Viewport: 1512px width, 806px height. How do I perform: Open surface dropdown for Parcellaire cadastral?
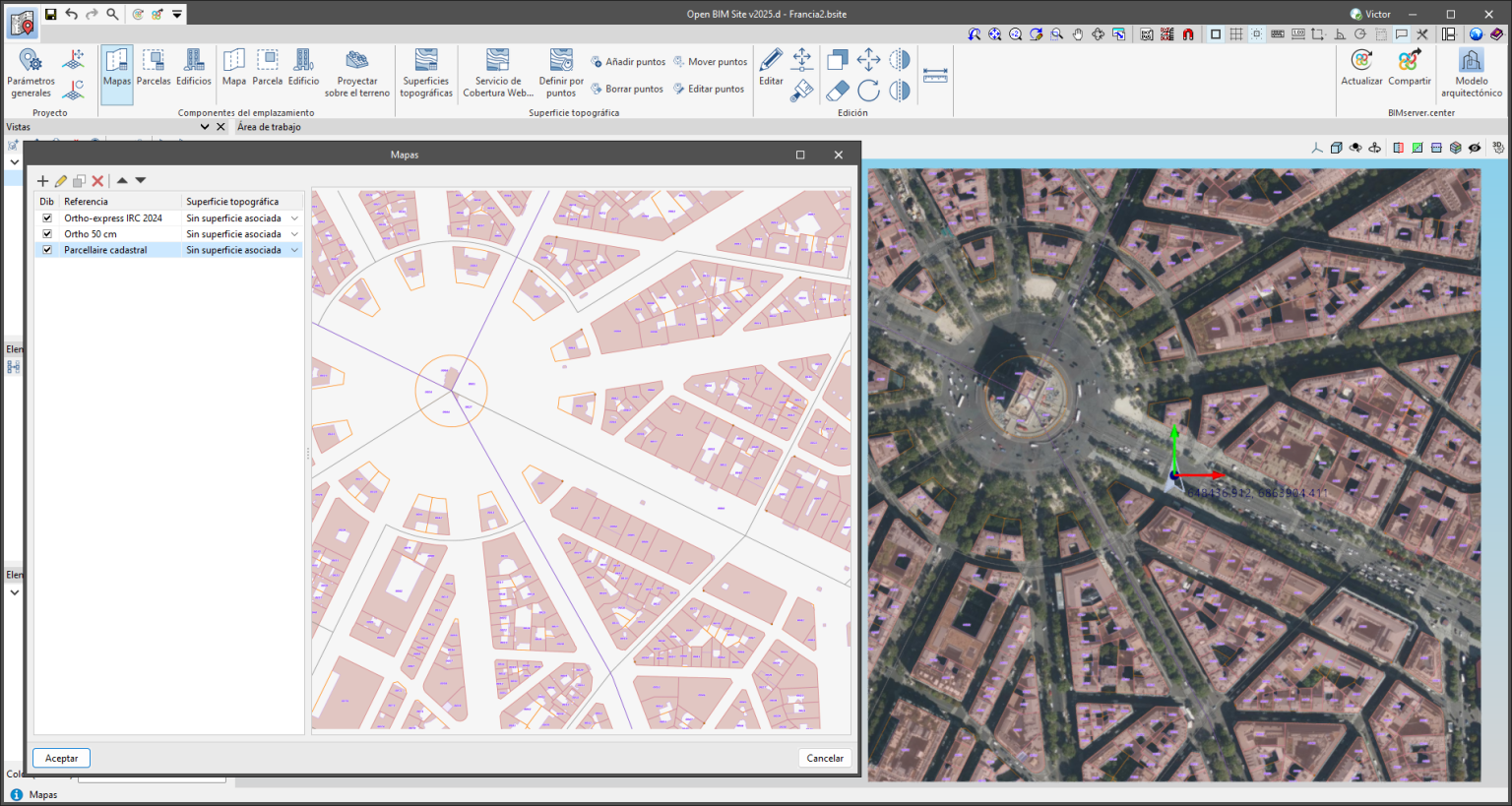coord(294,250)
